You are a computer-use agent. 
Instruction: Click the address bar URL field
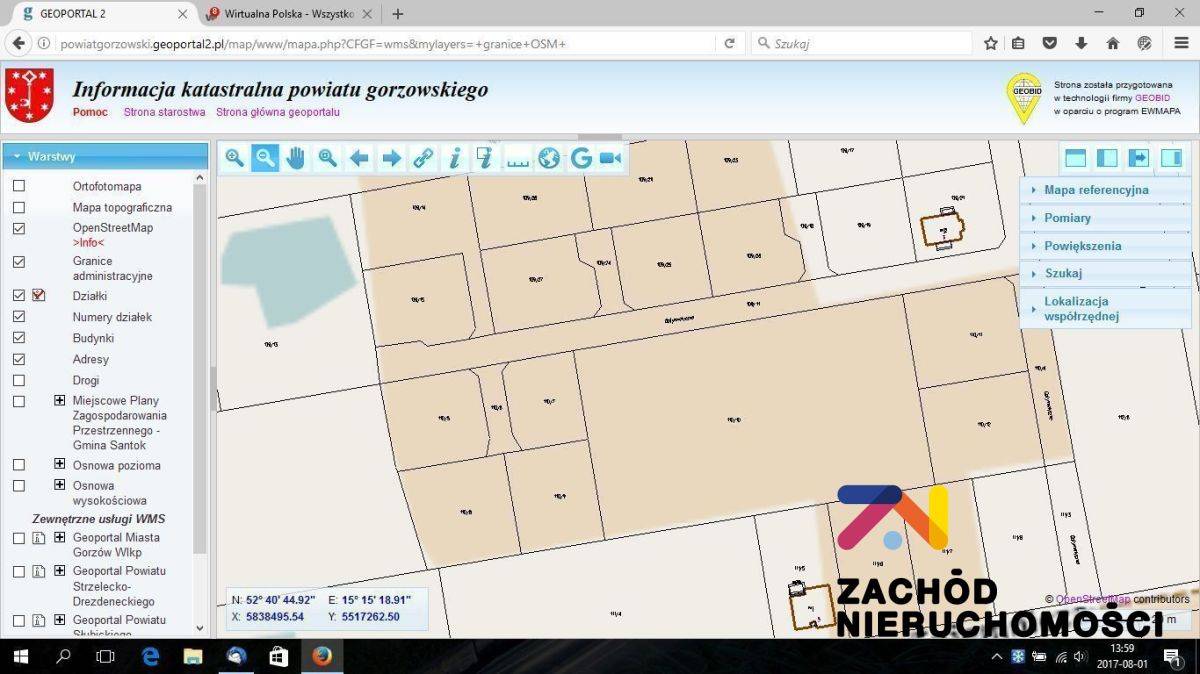[385, 44]
